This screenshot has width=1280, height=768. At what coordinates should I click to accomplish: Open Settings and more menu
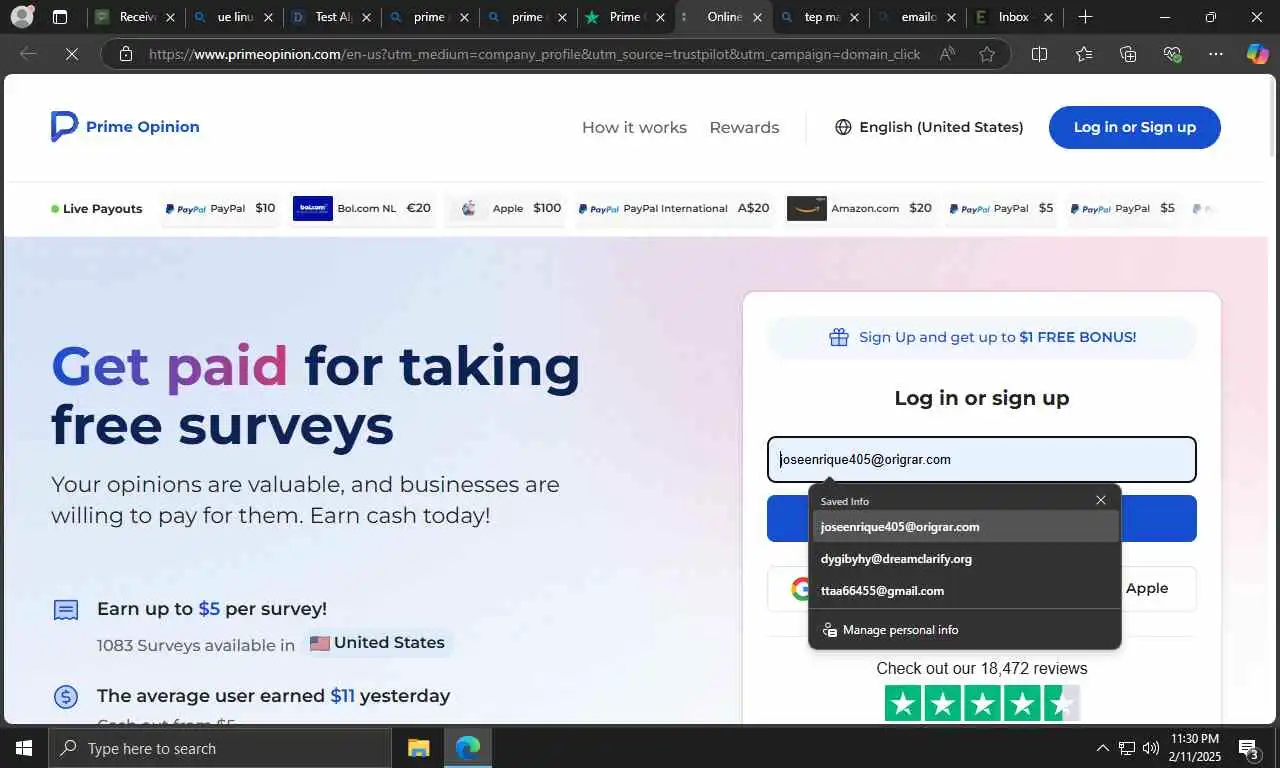click(x=1215, y=54)
